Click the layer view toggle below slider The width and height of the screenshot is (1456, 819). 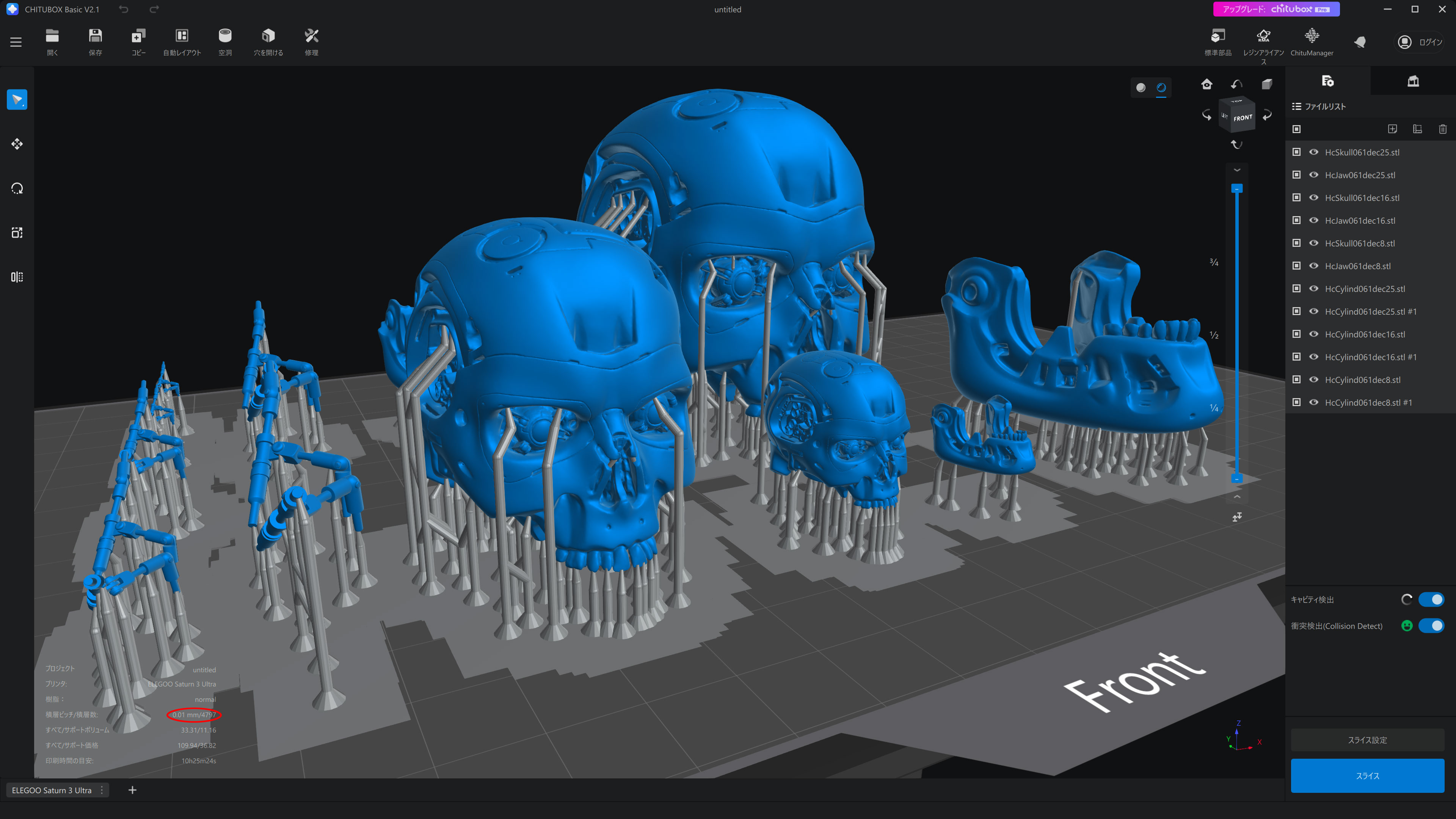(x=1237, y=517)
